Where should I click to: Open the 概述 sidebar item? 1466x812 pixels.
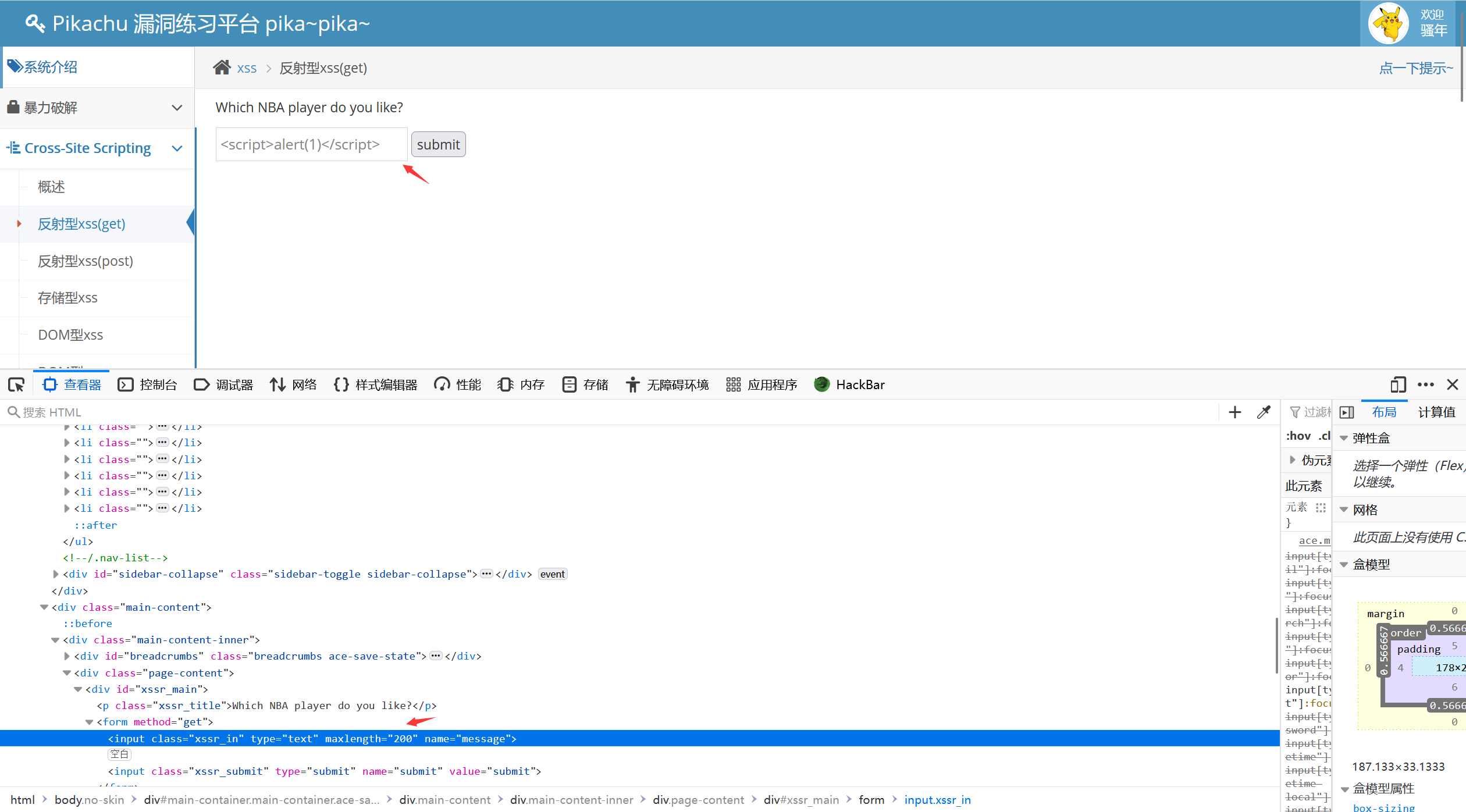coord(51,187)
